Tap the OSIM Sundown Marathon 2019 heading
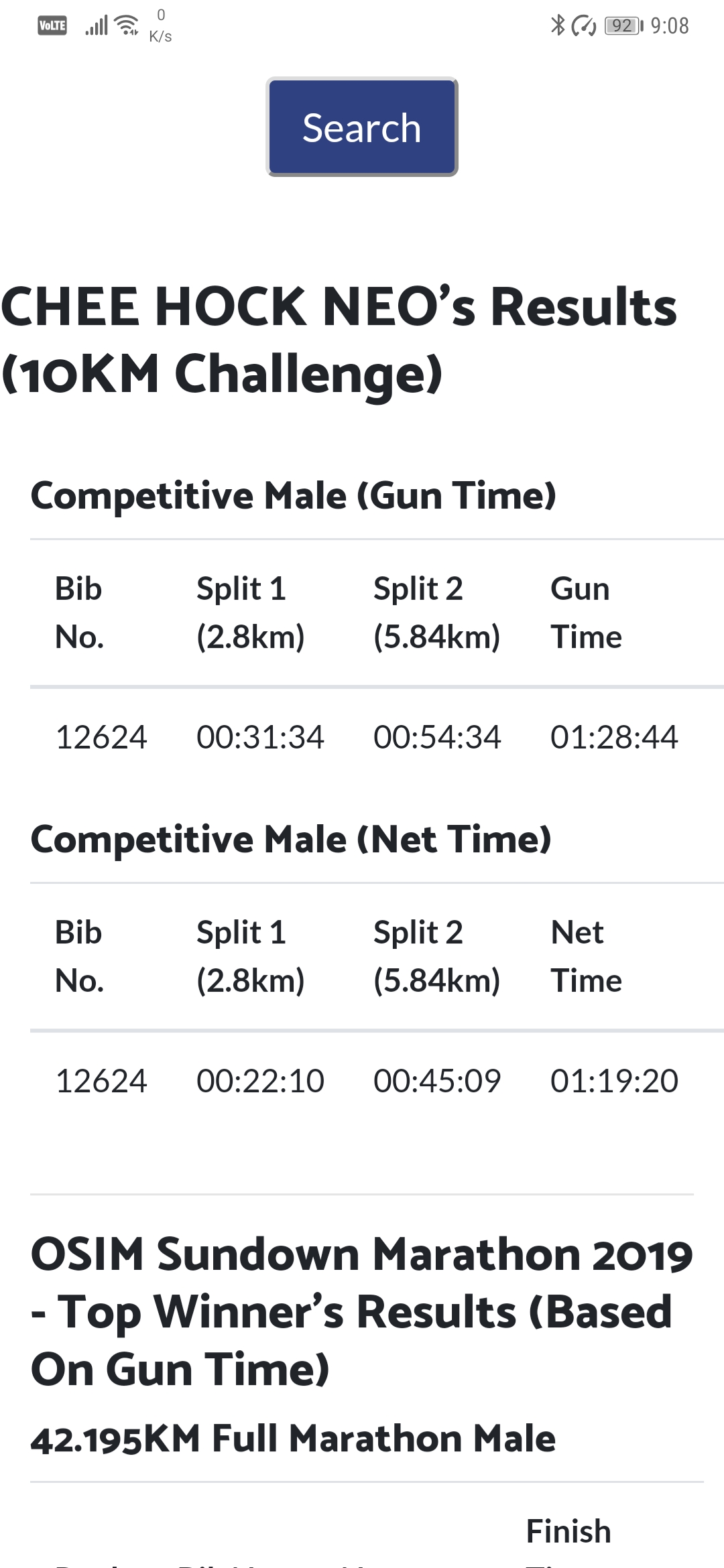Image resolution: width=724 pixels, height=1568 pixels. (x=362, y=1311)
